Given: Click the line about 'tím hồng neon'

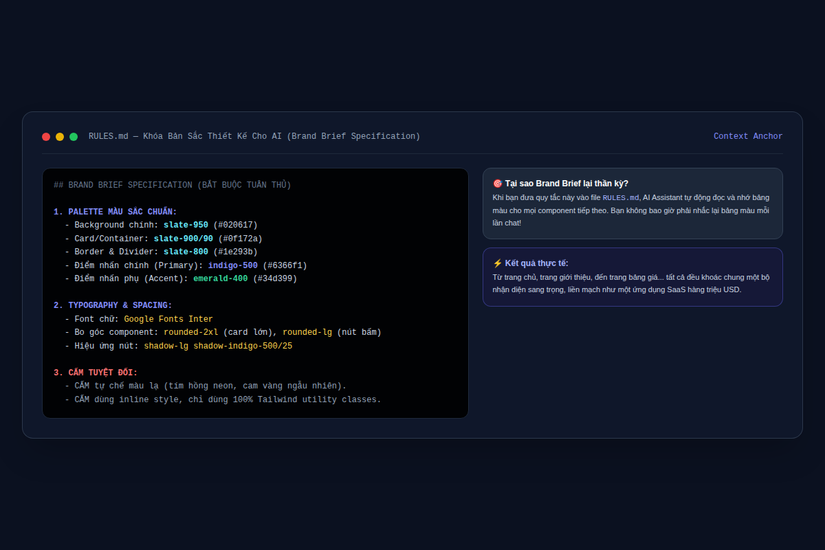Looking at the screenshot, I should [x=206, y=386].
